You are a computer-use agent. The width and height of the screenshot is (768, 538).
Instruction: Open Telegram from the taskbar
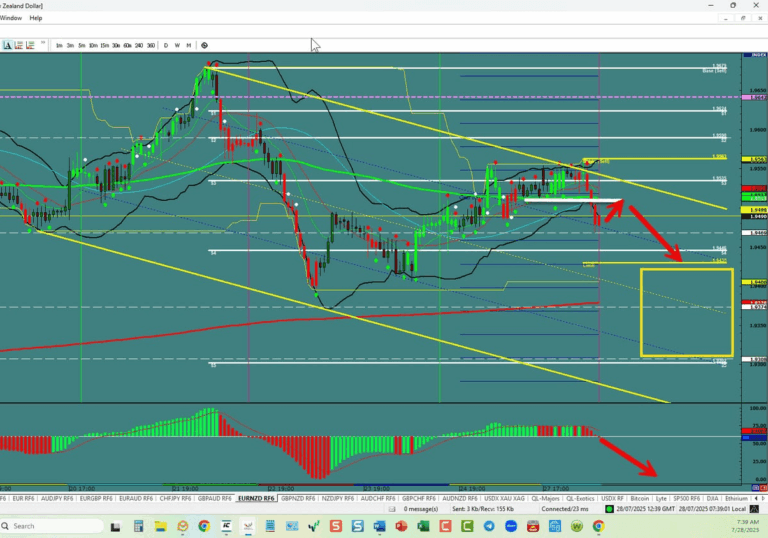[489, 526]
